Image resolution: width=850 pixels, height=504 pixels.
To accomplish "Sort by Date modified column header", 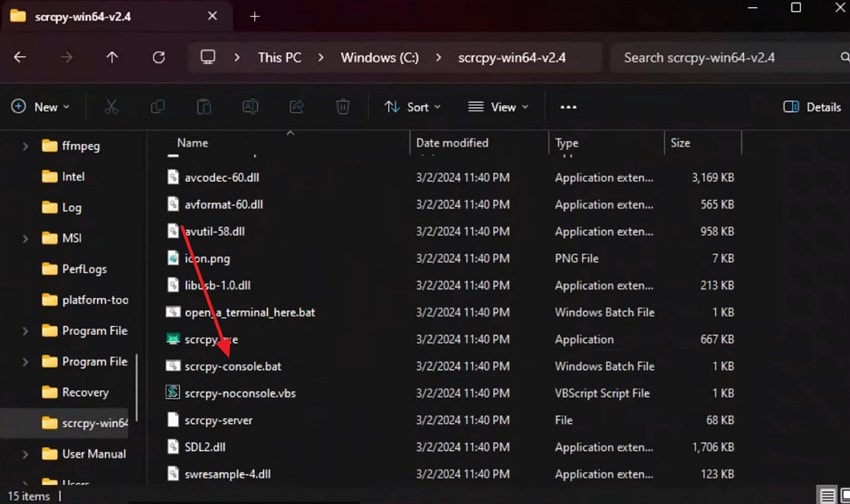I will (452, 143).
